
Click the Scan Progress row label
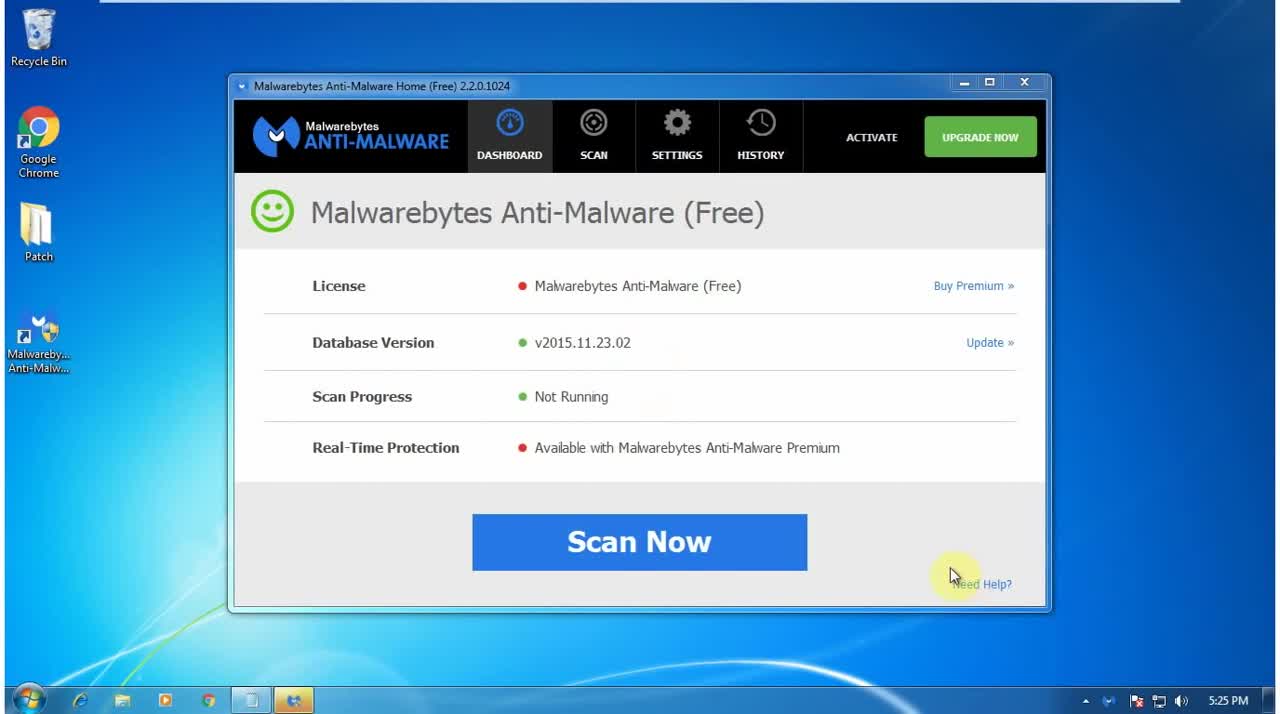362,397
